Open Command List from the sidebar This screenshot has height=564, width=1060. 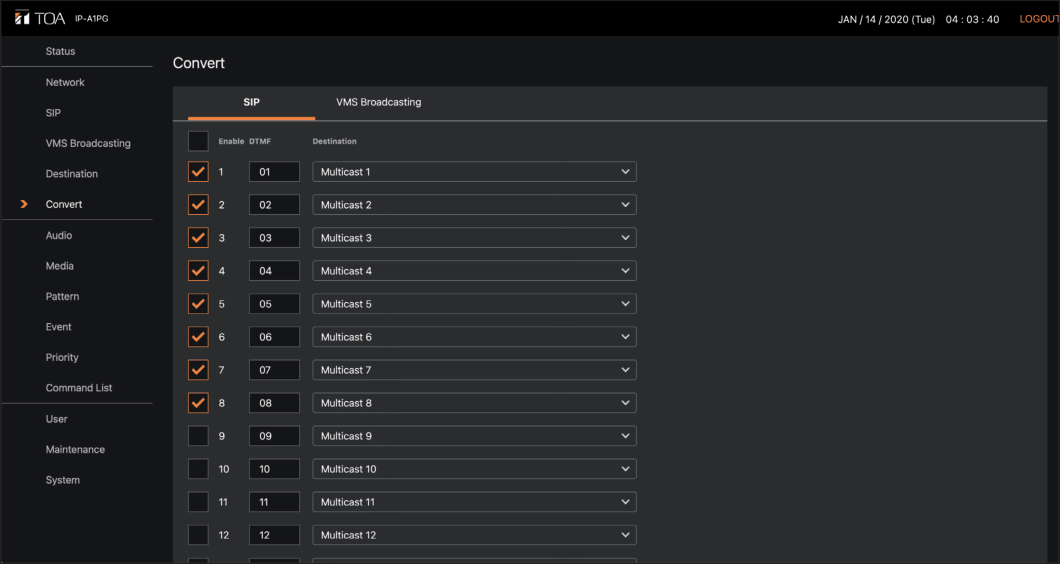pyautogui.click(x=79, y=388)
